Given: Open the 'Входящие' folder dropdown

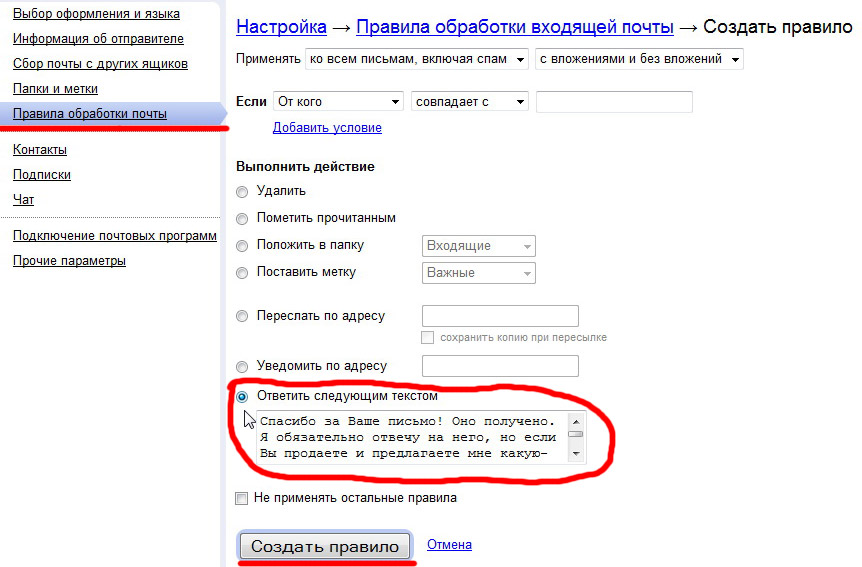Looking at the screenshot, I should tap(479, 246).
